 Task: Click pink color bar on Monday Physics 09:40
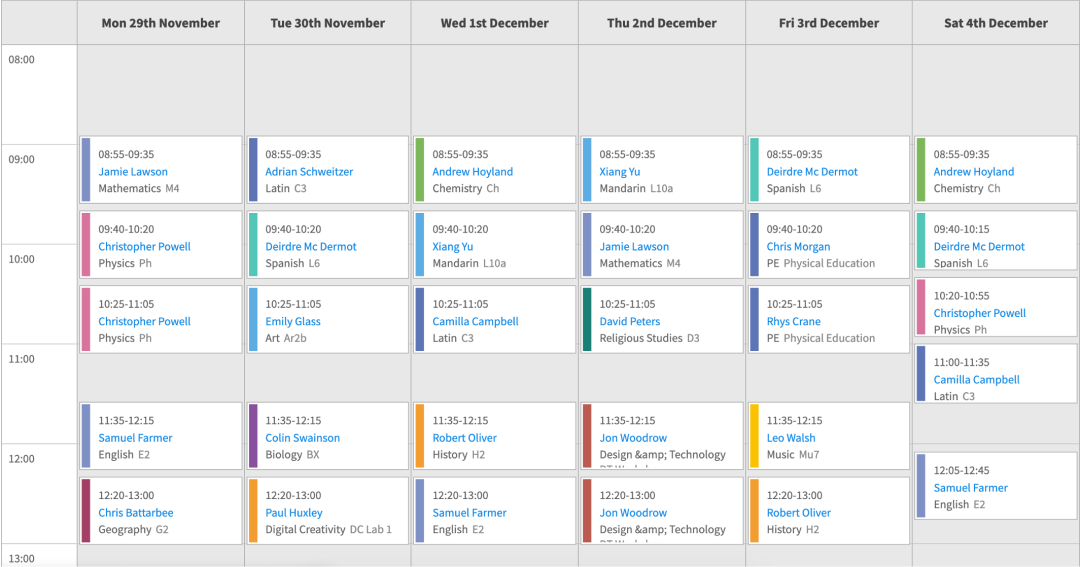[x=86, y=244]
